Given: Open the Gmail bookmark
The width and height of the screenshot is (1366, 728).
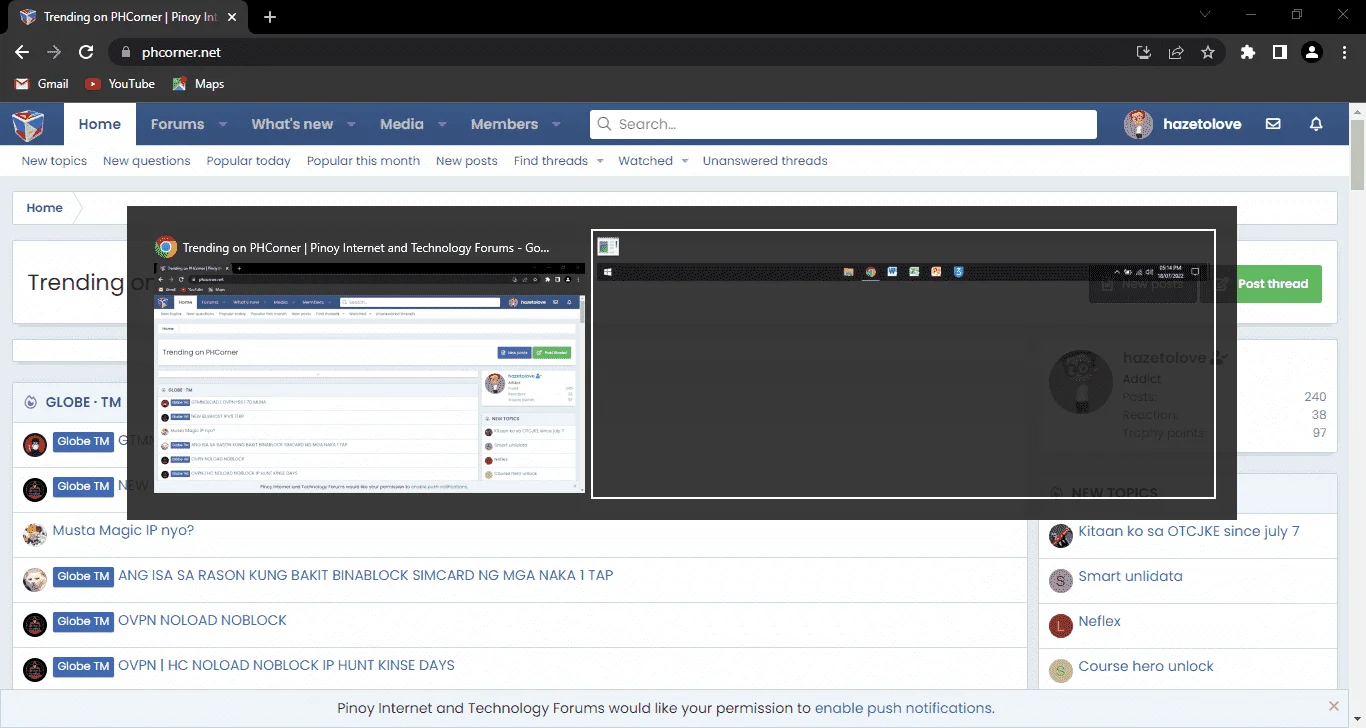Looking at the screenshot, I should 42,84.
